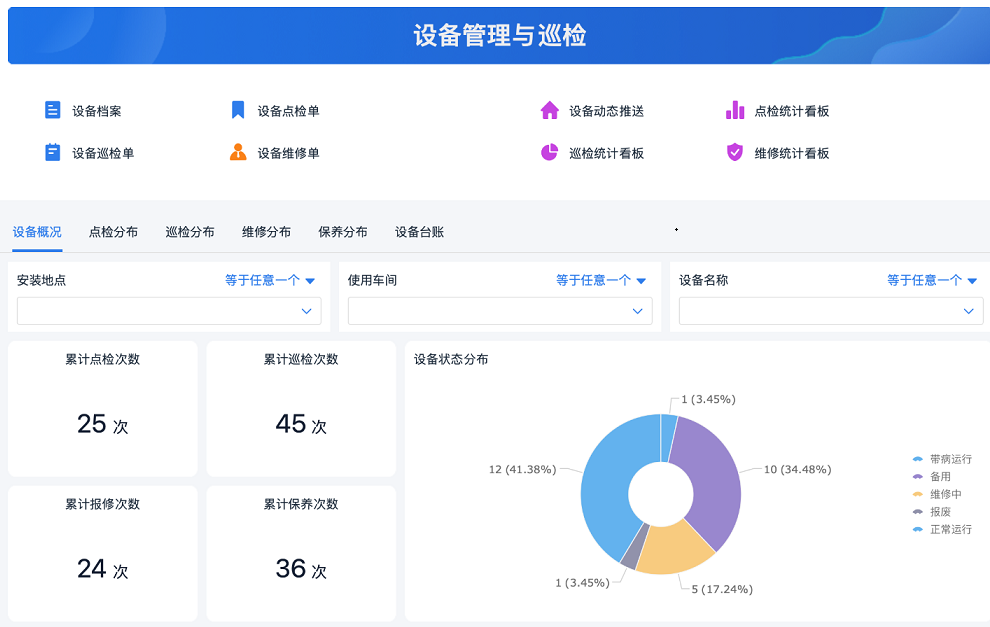Open the 设备点检单 link
This screenshot has height=627, width=990.
[289, 111]
